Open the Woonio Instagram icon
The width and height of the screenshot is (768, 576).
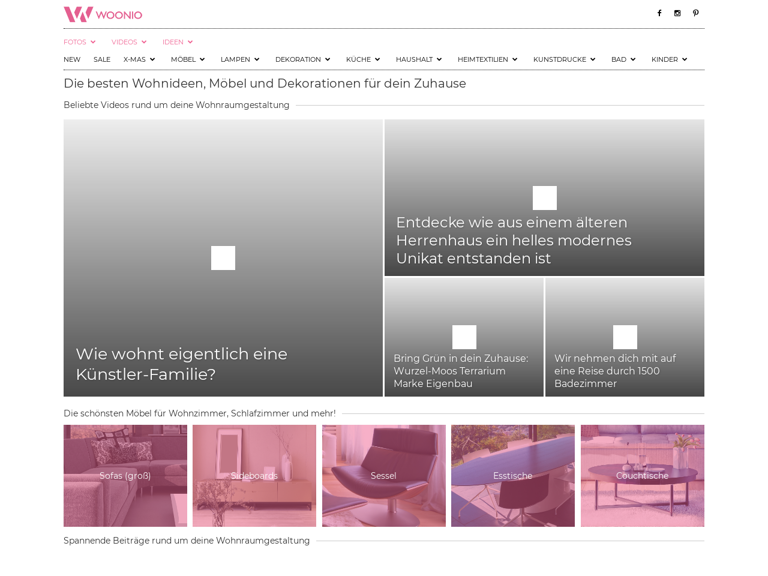pos(677,14)
